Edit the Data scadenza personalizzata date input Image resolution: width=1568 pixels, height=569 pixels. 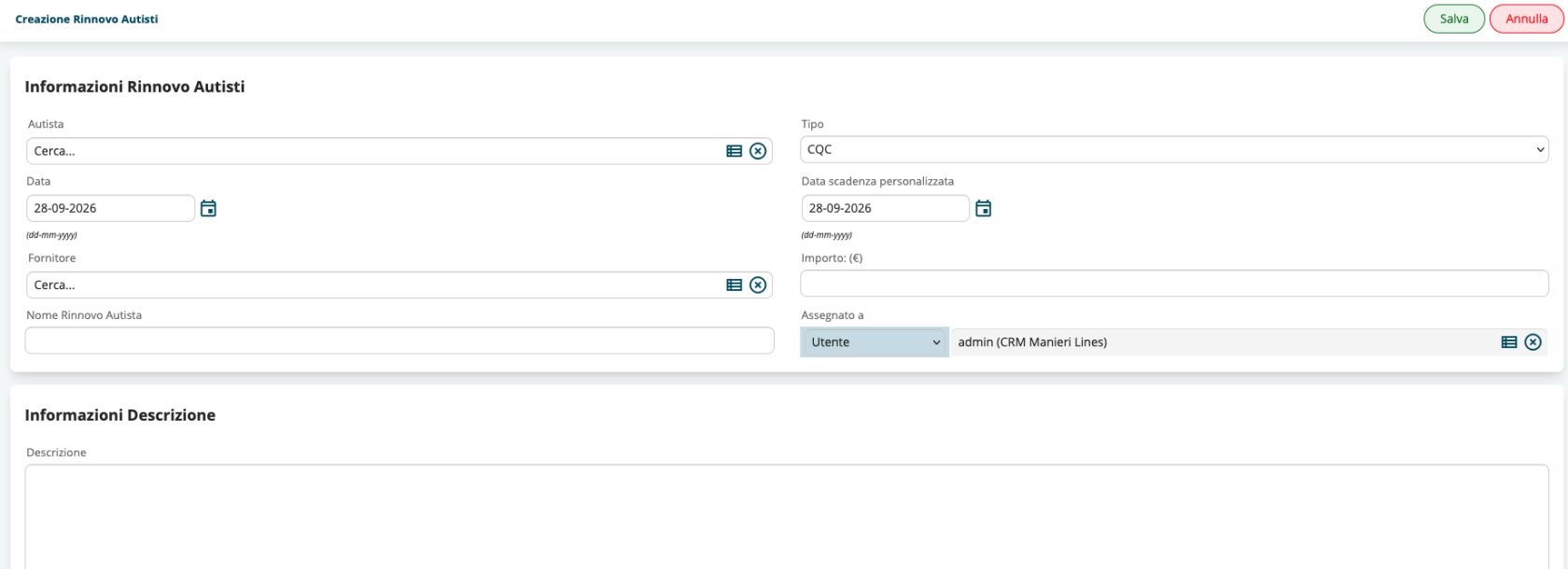[x=885, y=208]
